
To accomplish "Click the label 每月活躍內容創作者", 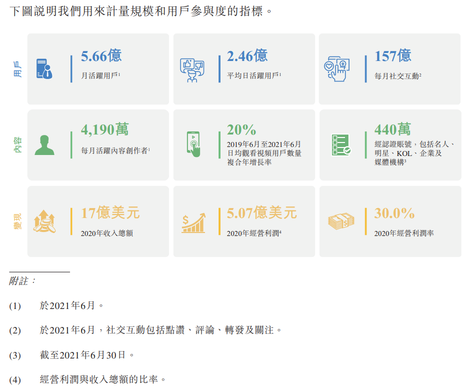I will coord(115,151).
